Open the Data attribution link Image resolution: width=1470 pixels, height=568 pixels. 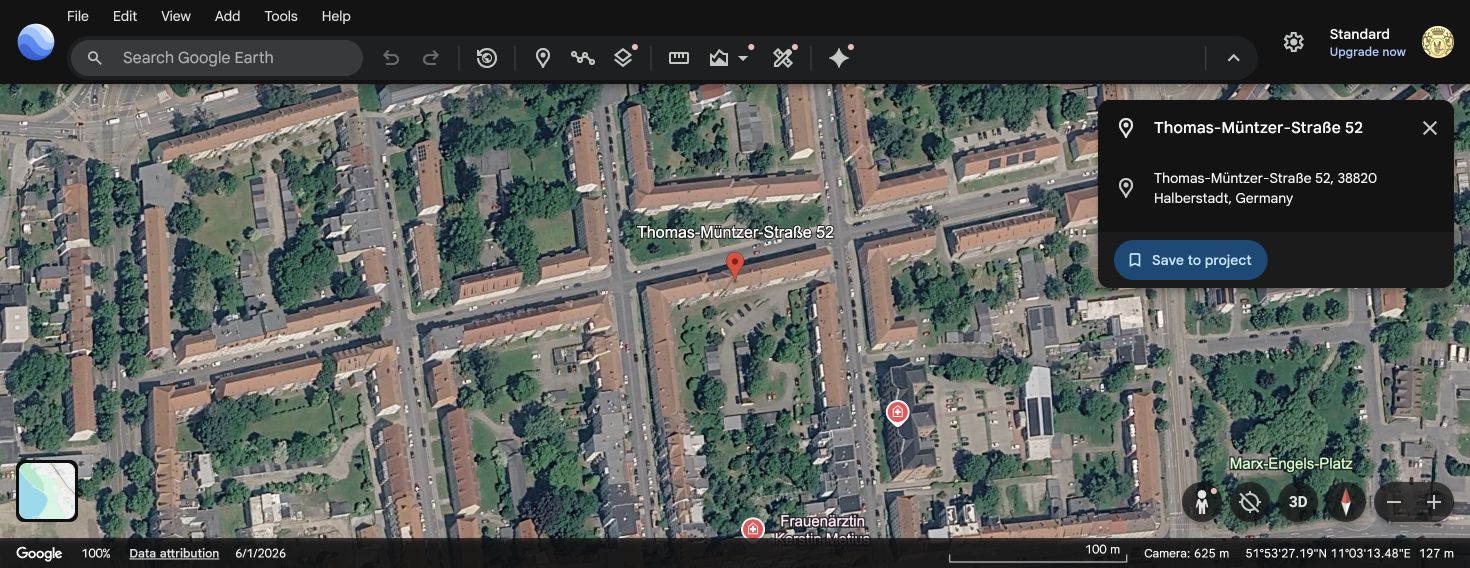tap(174, 553)
